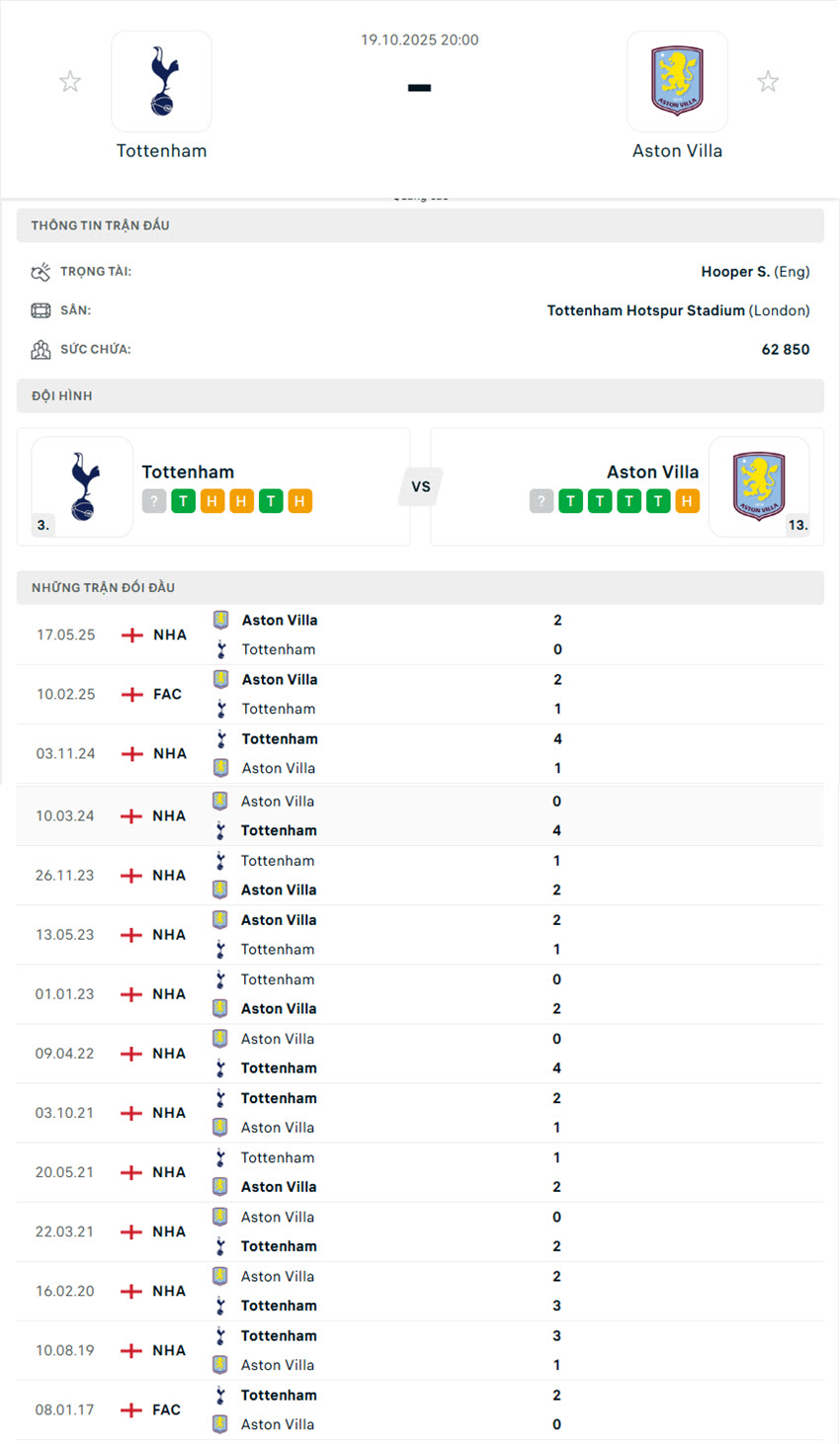Viewport: 840px width, 1444px height.
Task: Click the VS separator between the two lineups
Action: (420, 486)
